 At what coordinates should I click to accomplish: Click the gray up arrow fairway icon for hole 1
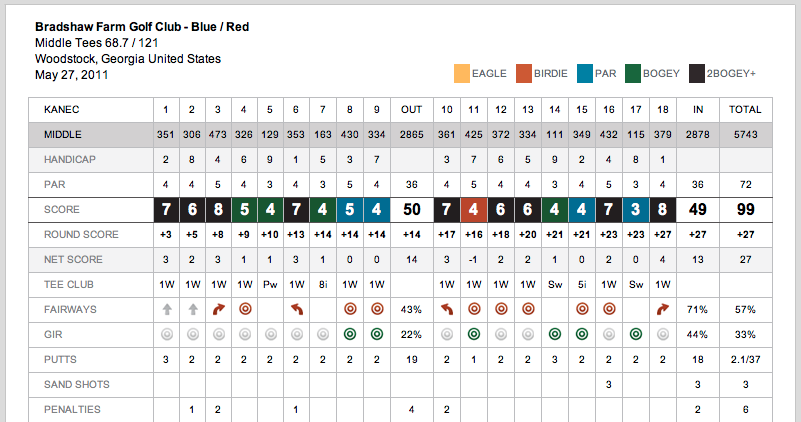click(x=167, y=309)
